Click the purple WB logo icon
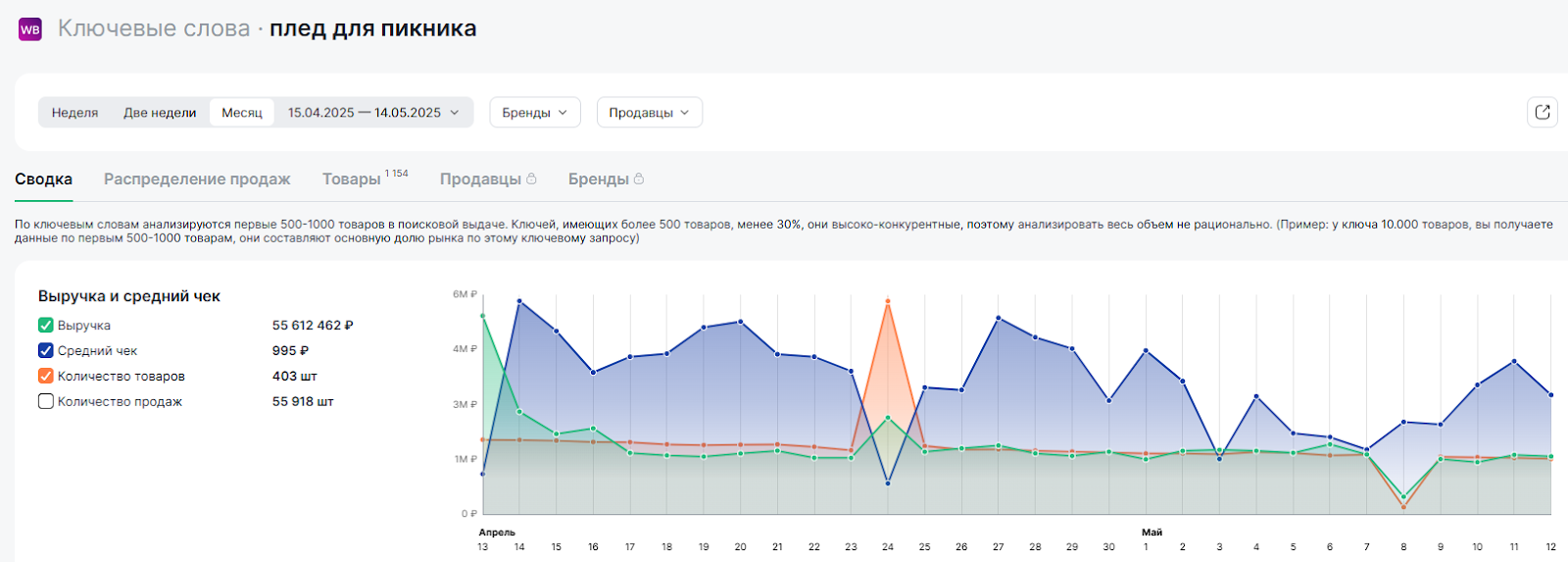The height and width of the screenshot is (562, 1568). [x=30, y=29]
